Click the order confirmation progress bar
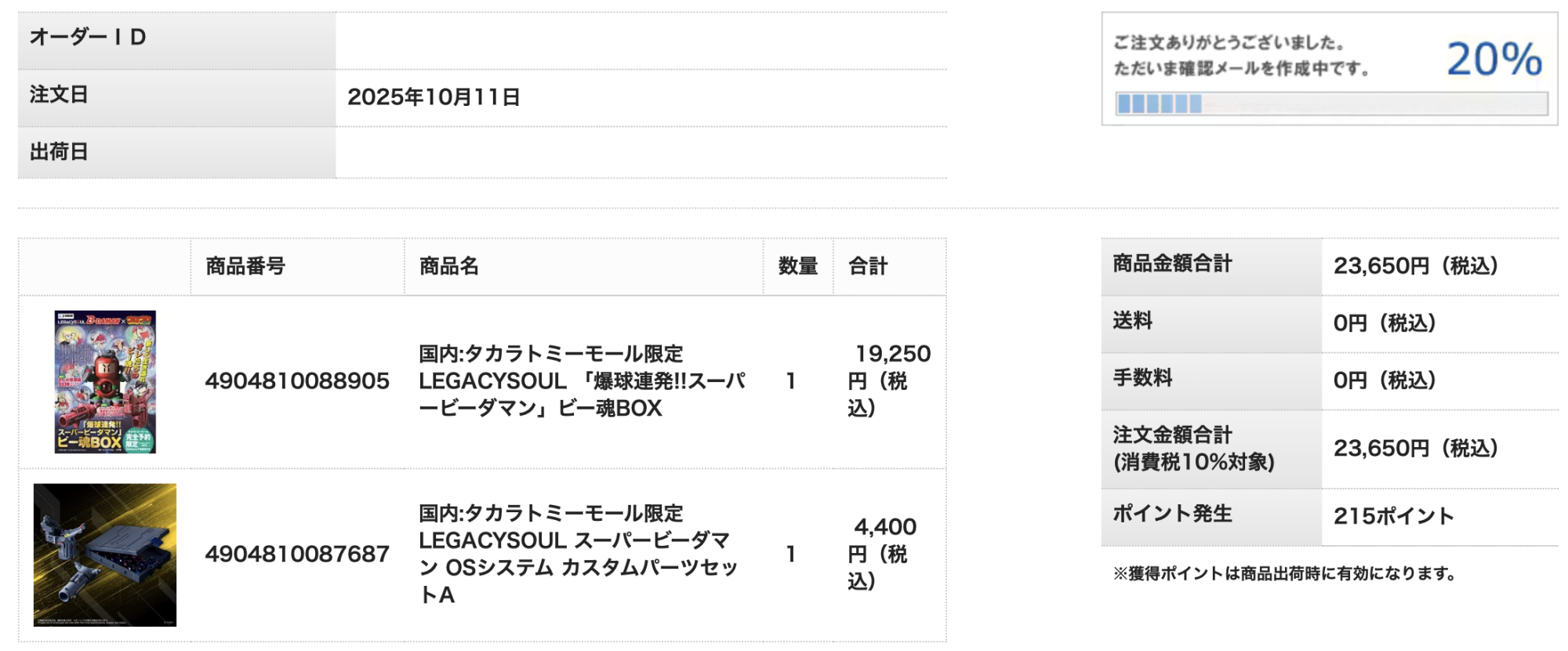The width and height of the screenshot is (1568, 651). click(1331, 104)
